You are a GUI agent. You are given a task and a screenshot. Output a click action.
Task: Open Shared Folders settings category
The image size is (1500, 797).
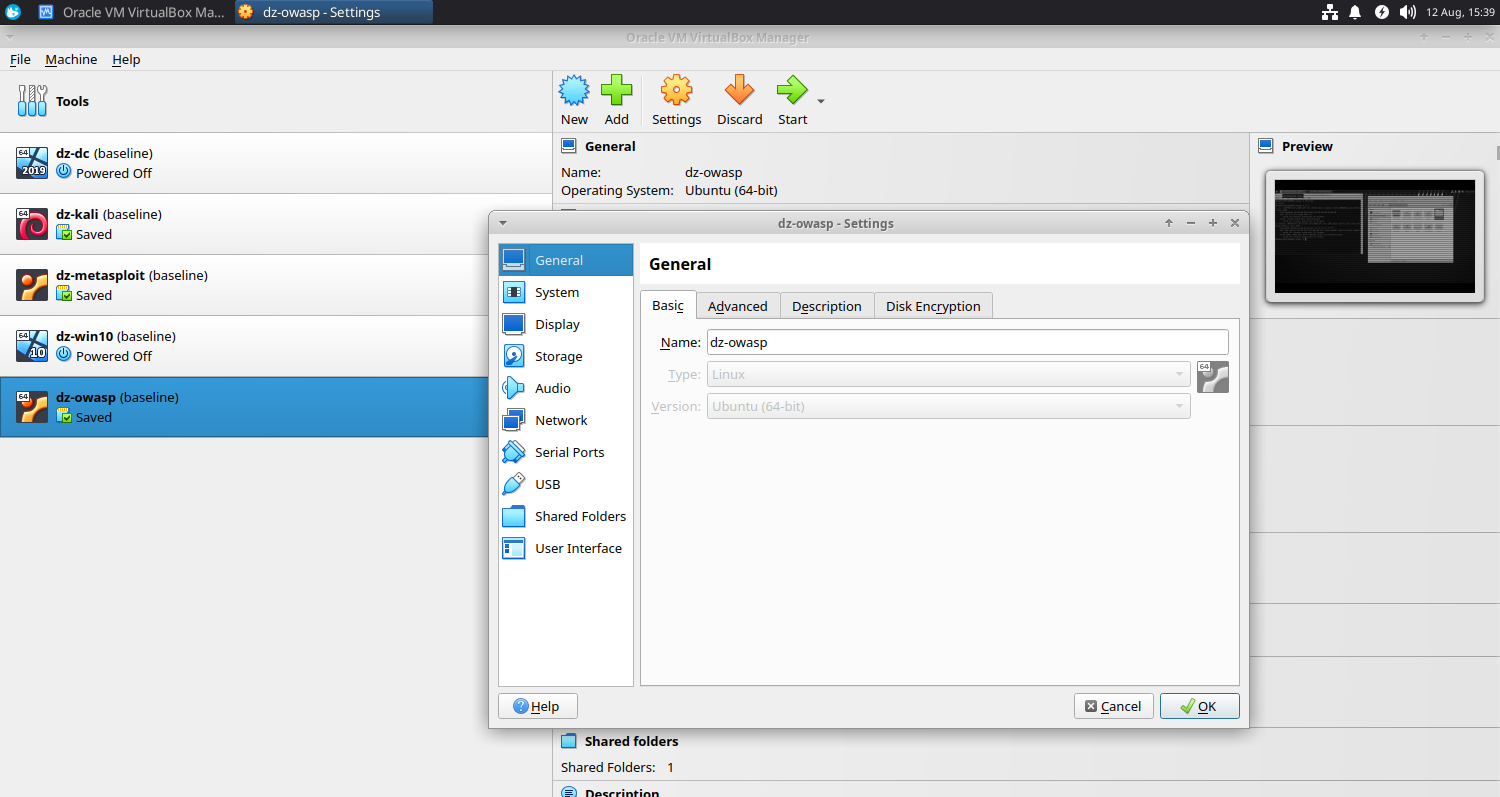click(x=566, y=516)
